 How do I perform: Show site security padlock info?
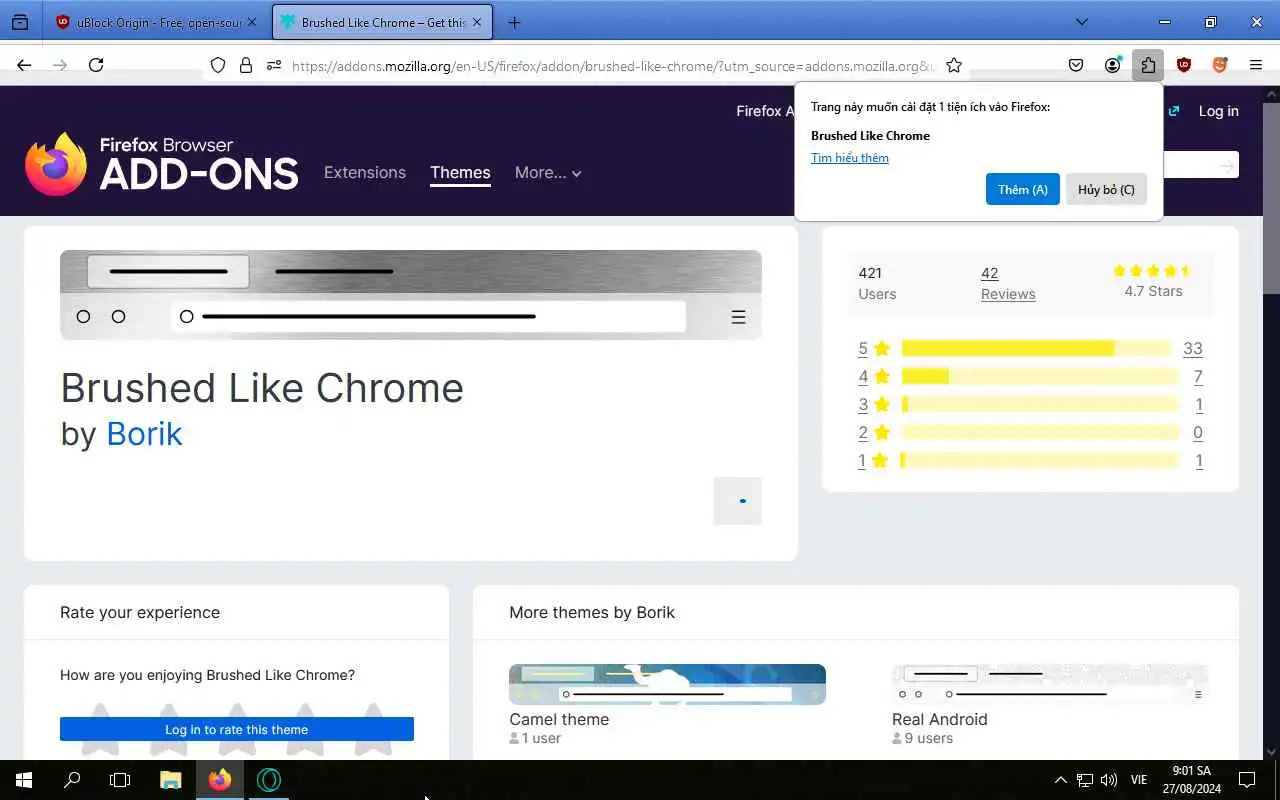(x=245, y=65)
